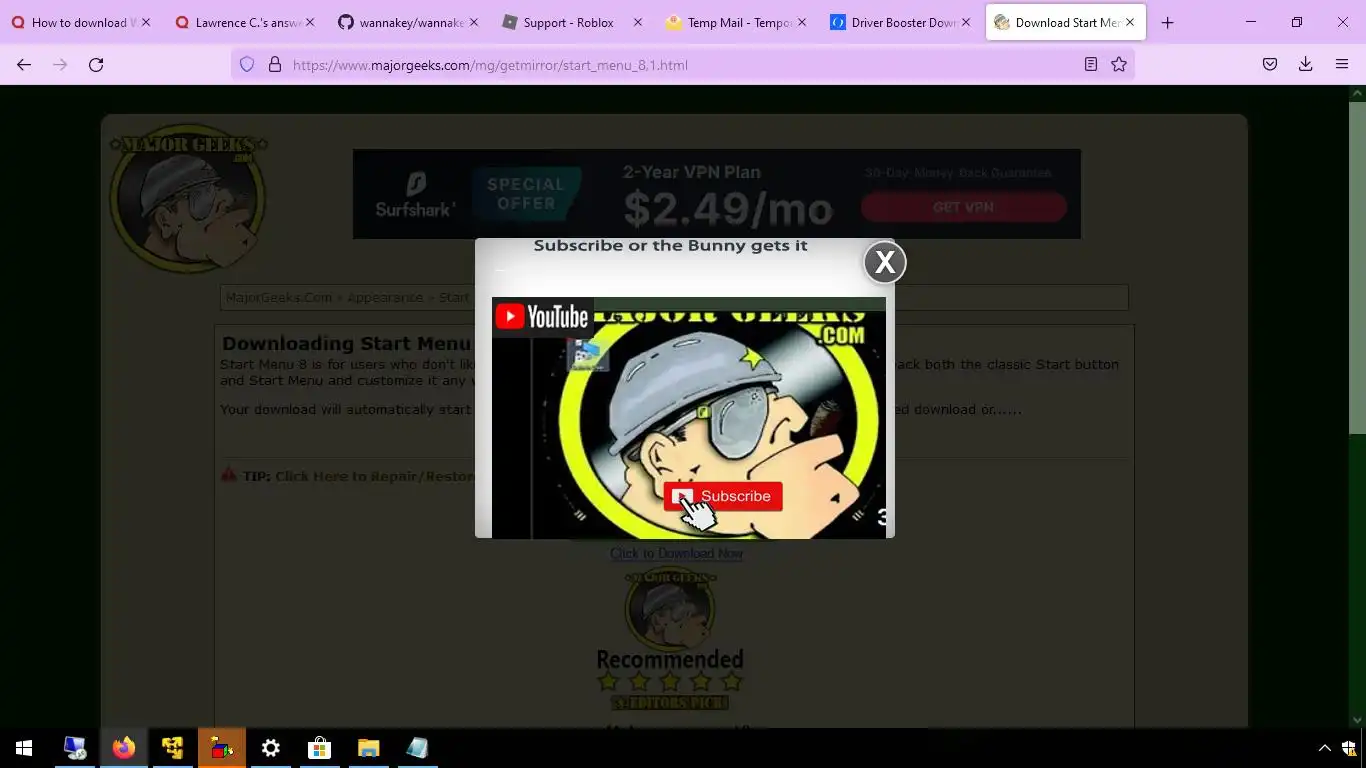Close the wannakey GitHub tab
1366x768 pixels.
[x=474, y=22]
